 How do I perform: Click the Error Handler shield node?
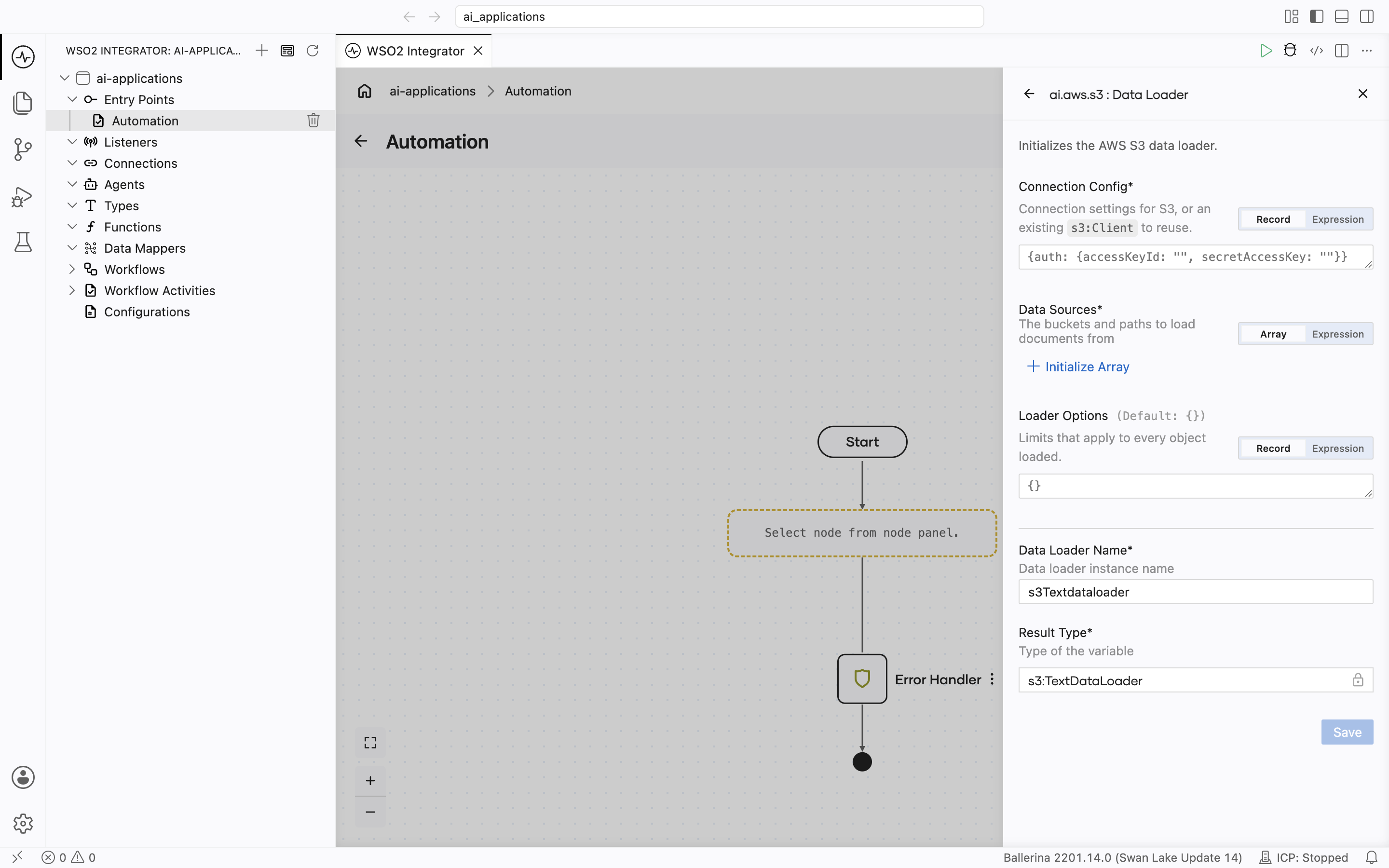(x=862, y=678)
